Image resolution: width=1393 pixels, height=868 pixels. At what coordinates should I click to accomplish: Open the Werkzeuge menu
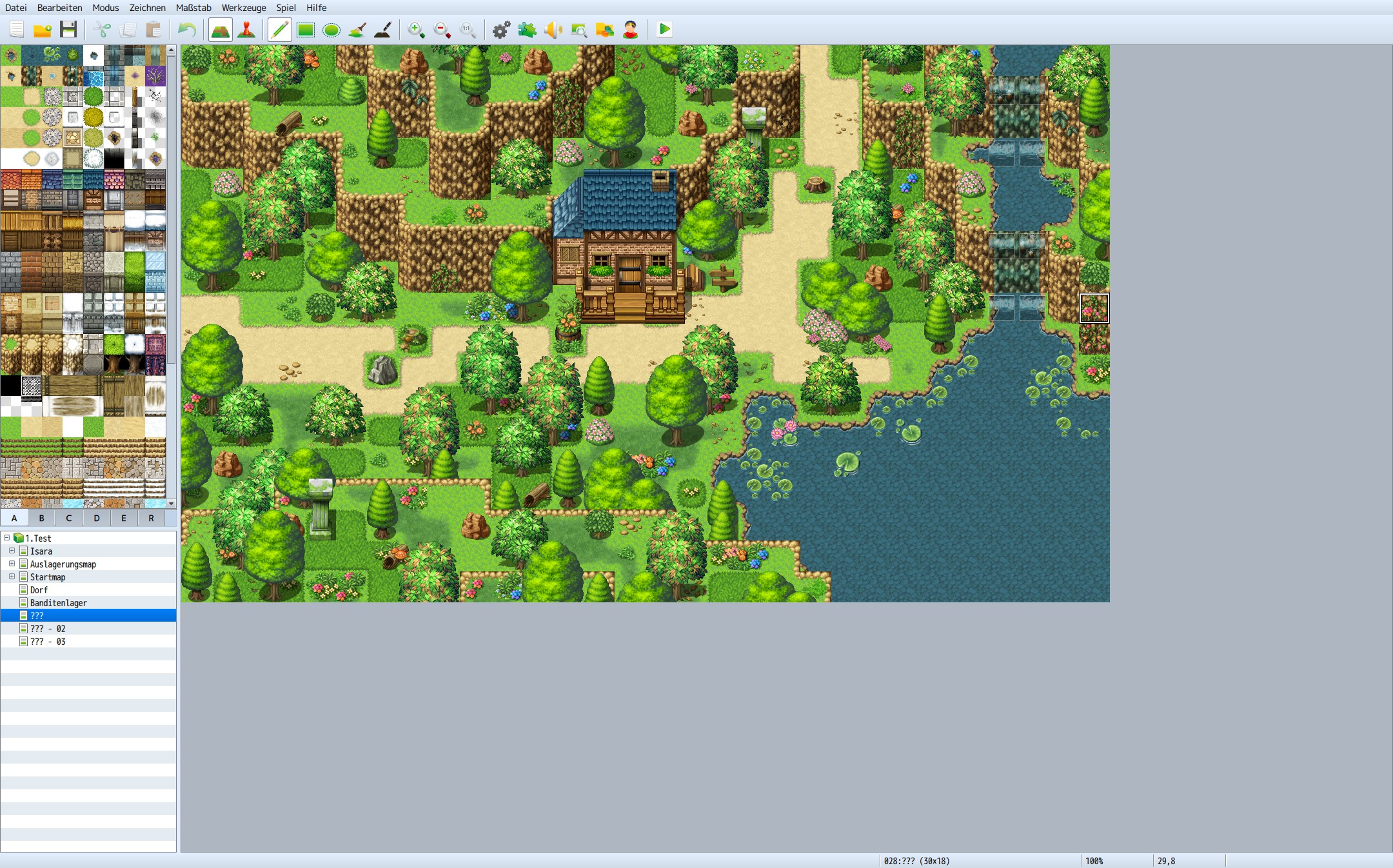pyautogui.click(x=244, y=8)
